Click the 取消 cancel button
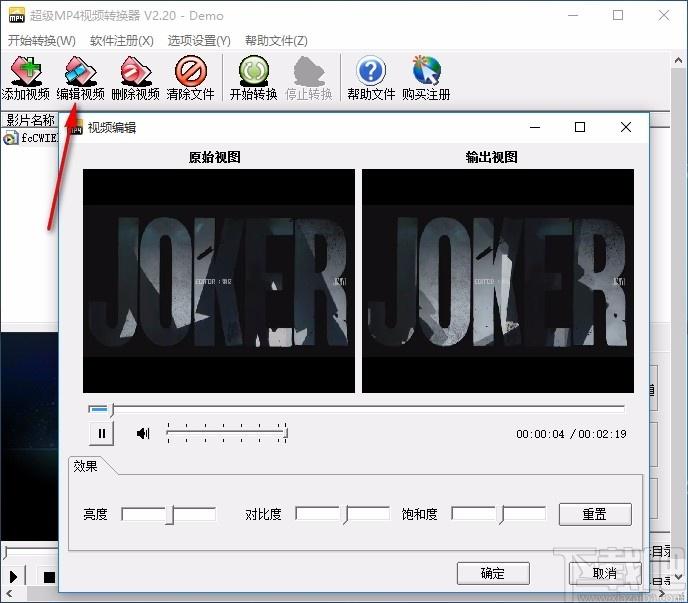Image resolution: width=688 pixels, height=603 pixels. click(605, 573)
